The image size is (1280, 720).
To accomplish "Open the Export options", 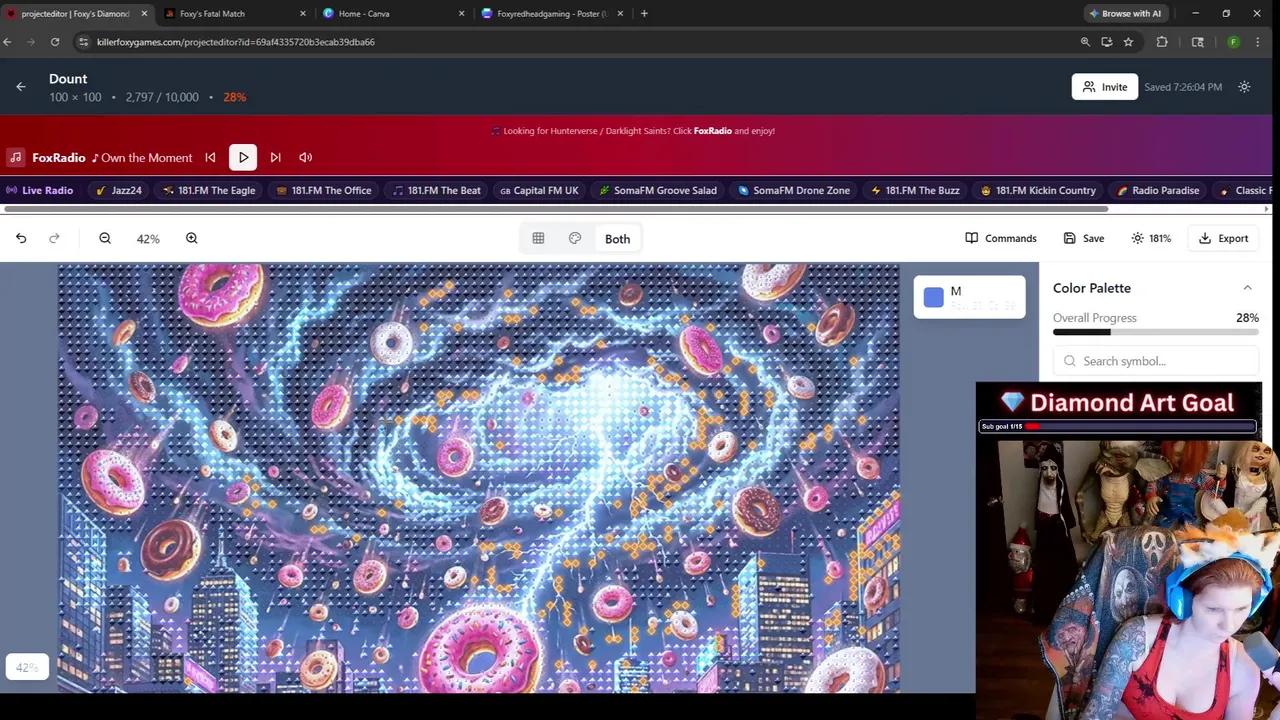I will (x=1223, y=238).
